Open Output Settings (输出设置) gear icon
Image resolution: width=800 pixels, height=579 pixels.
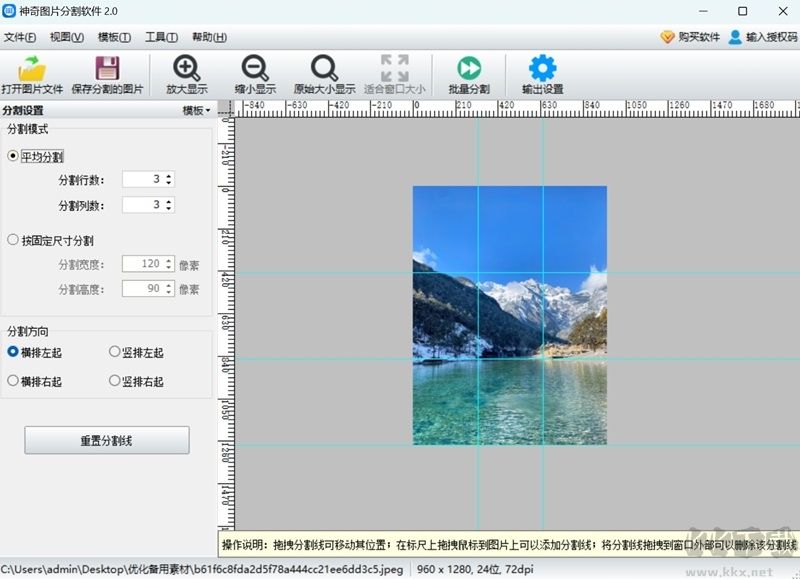[542, 68]
